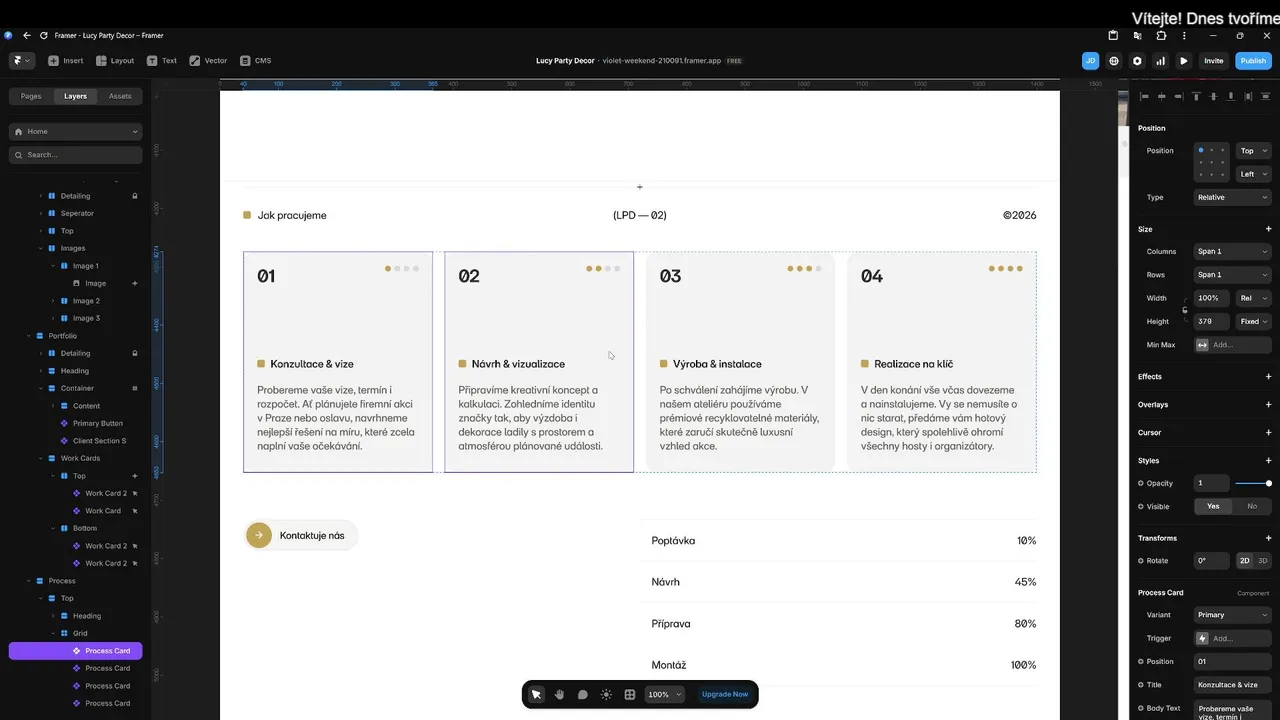Open the CMS panel

click(x=255, y=61)
